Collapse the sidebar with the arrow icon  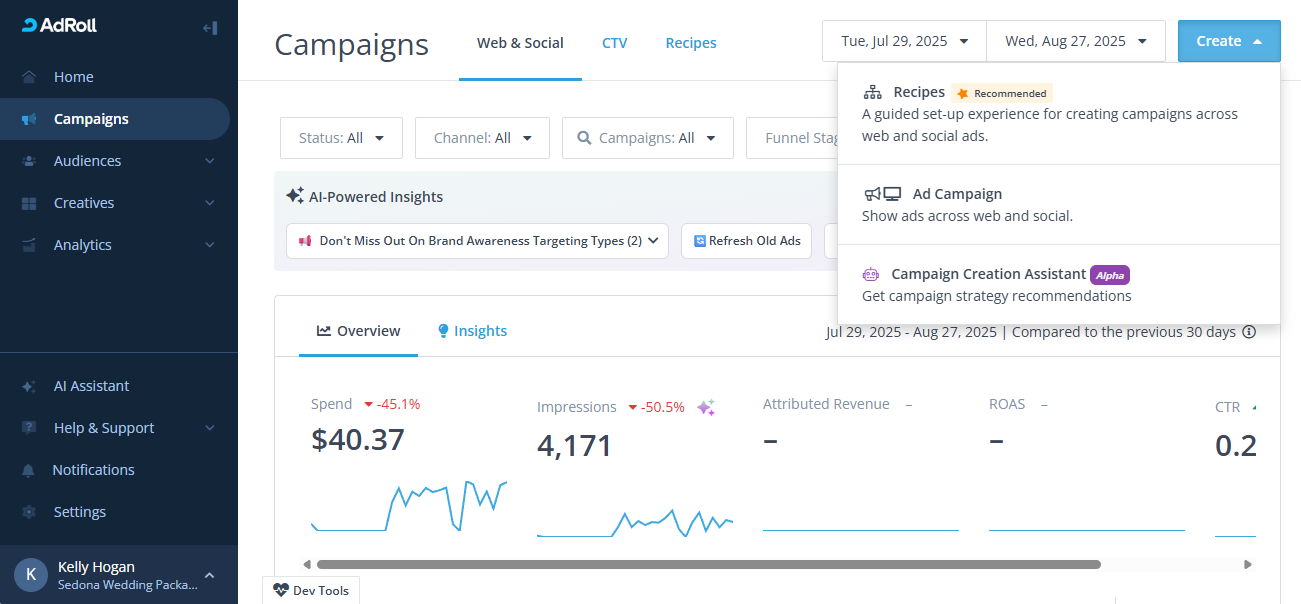pyautogui.click(x=210, y=28)
